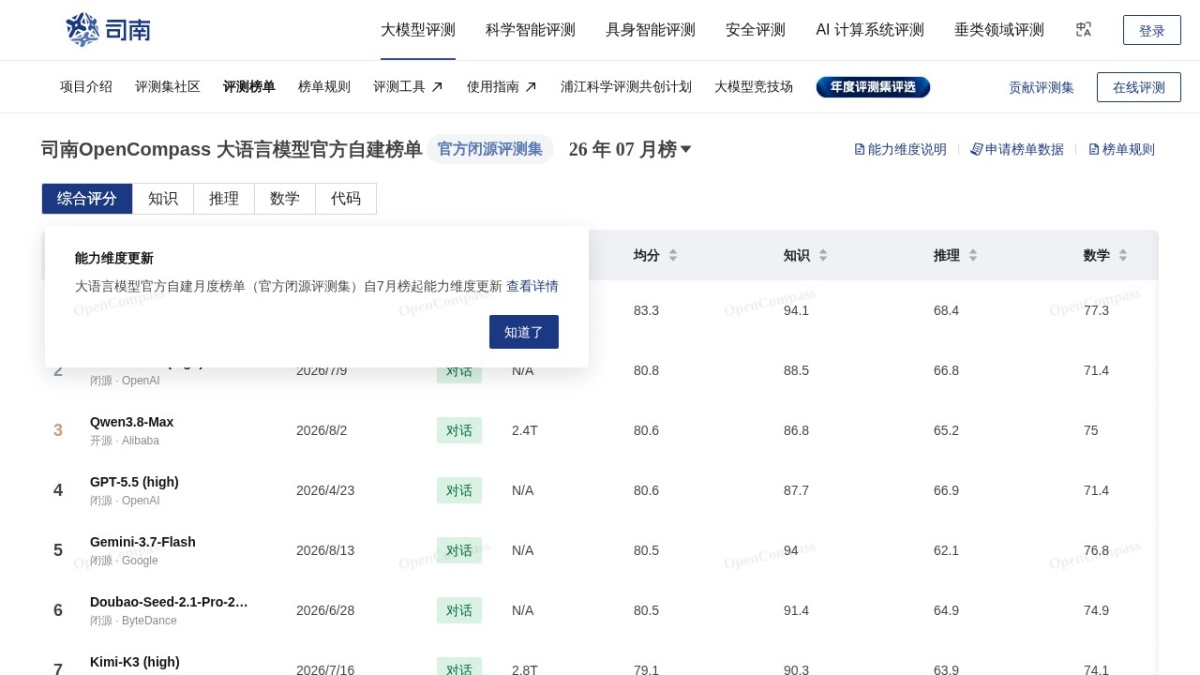Click 闭源 · ByteDance label
1200x675 pixels.
pyautogui.click(x=133, y=621)
